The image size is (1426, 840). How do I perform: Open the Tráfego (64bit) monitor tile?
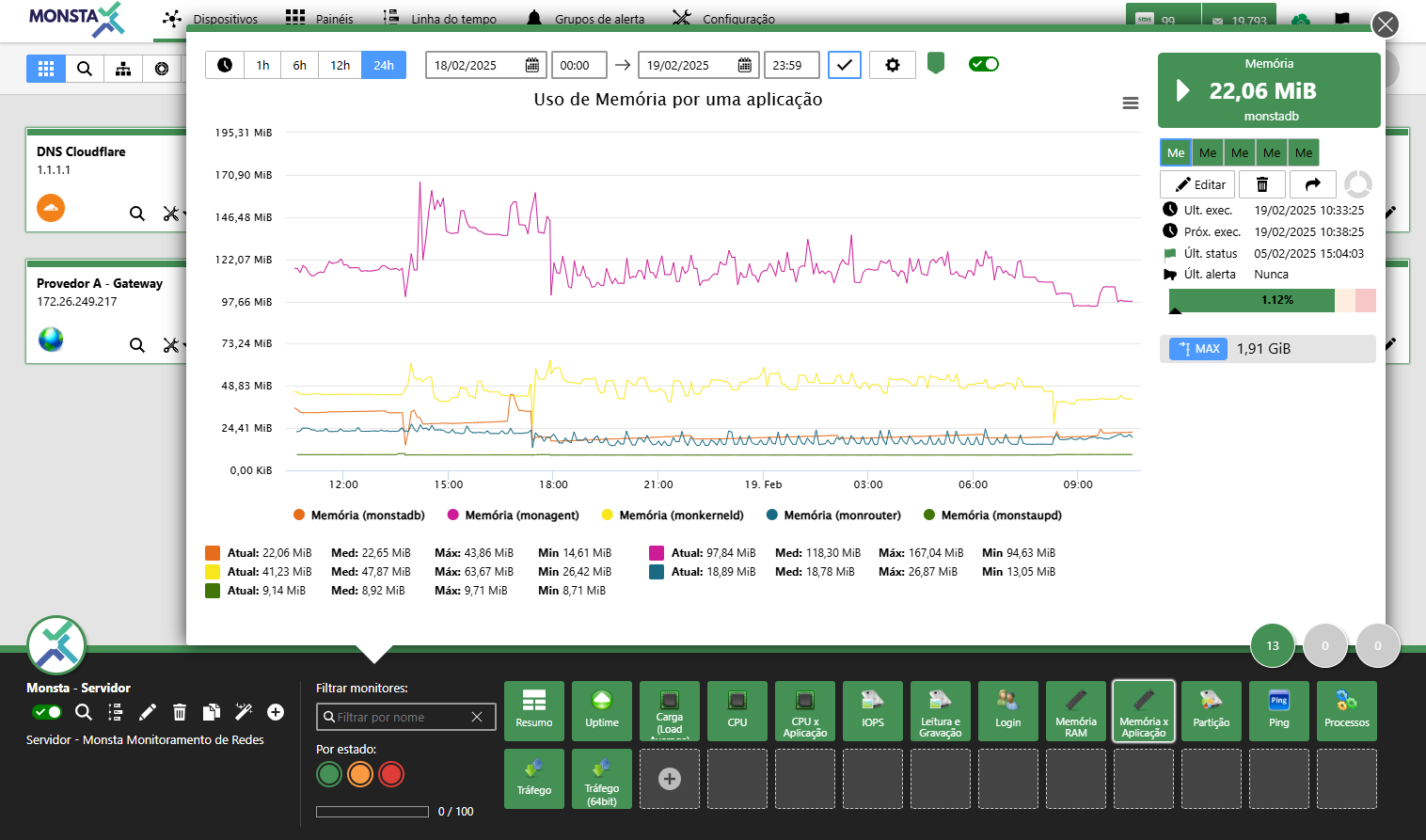(602, 779)
